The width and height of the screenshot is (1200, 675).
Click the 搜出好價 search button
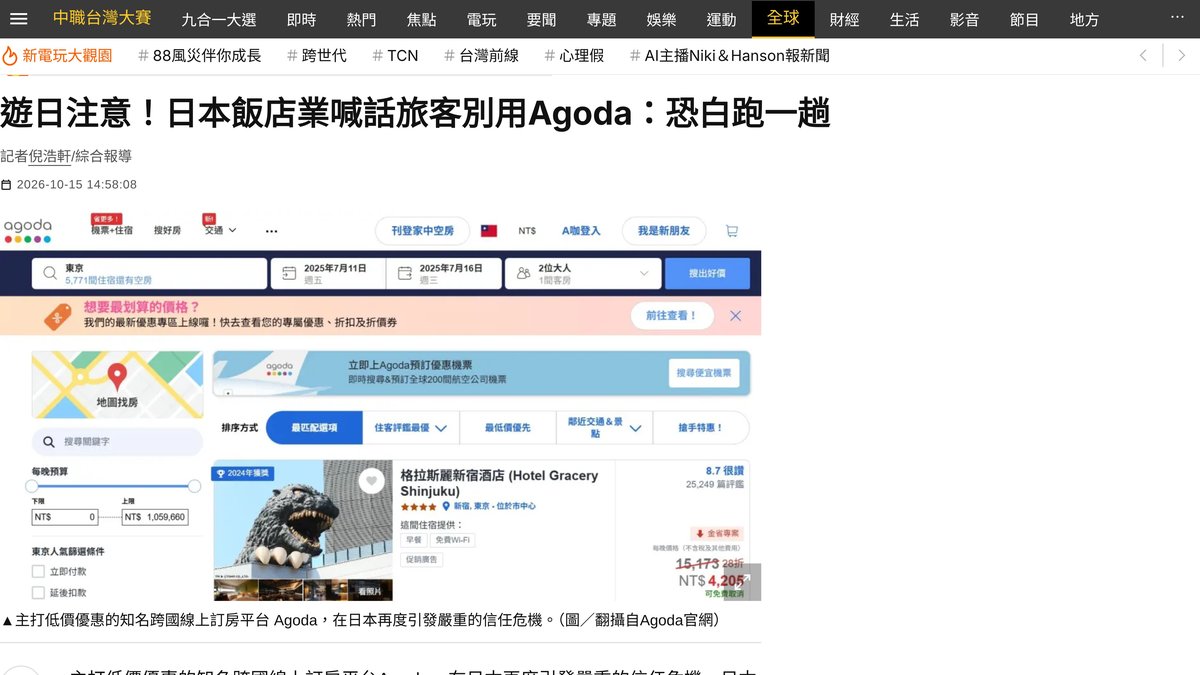(707, 273)
